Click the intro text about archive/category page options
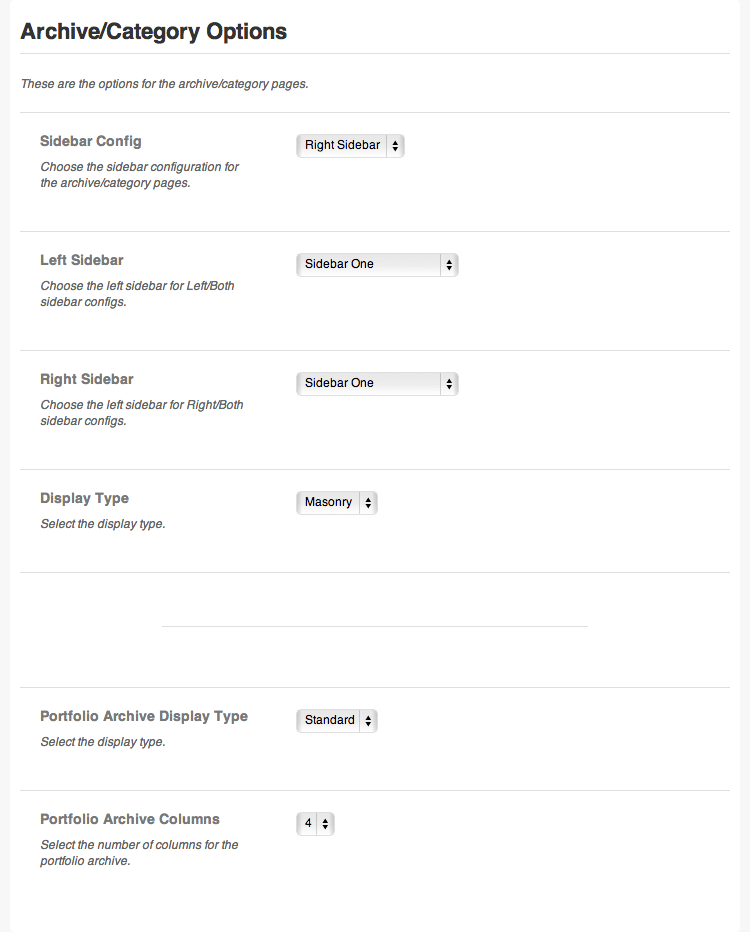This screenshot has height=932, width=750. (x=165, y=84)
